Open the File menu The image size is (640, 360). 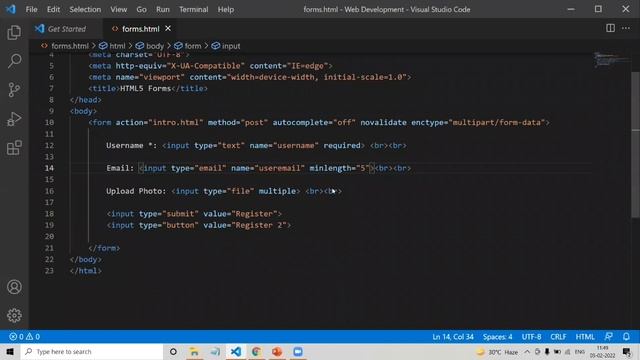(x=31, y=9)
